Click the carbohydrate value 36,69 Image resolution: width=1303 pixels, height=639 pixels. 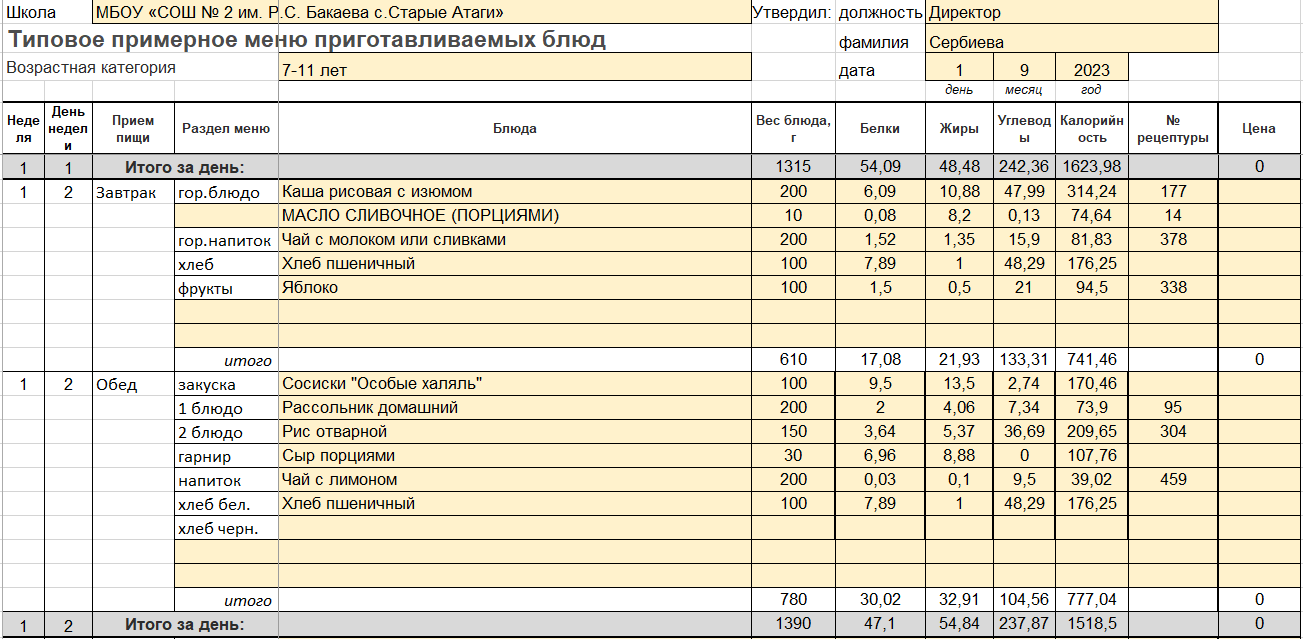[1024, 432]
